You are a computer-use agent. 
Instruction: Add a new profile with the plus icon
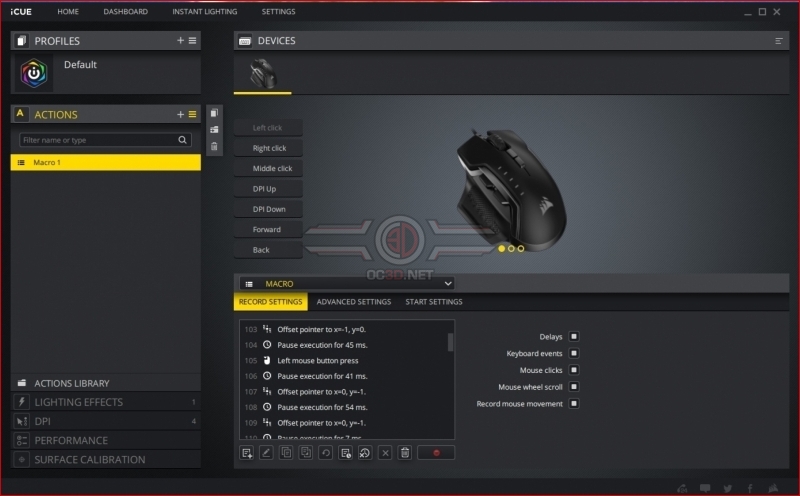[x=180, y=40]
